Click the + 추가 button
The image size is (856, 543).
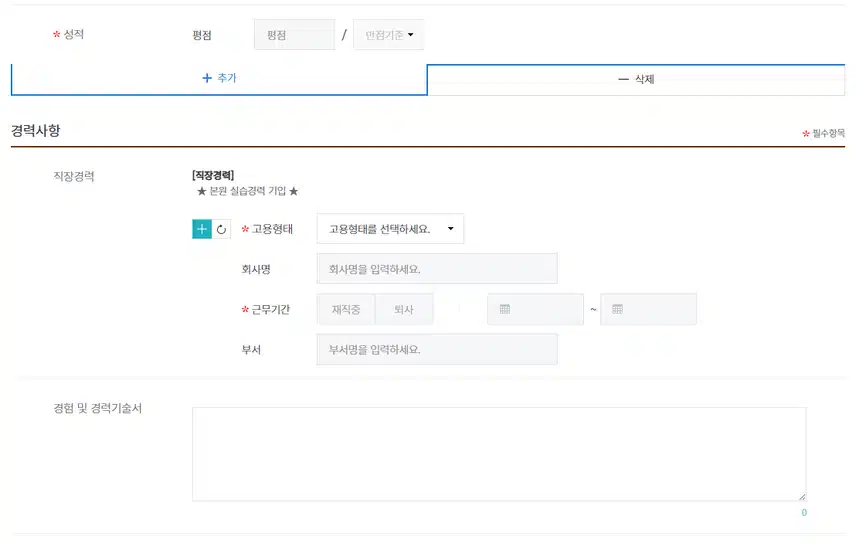[x=219, y=79]
